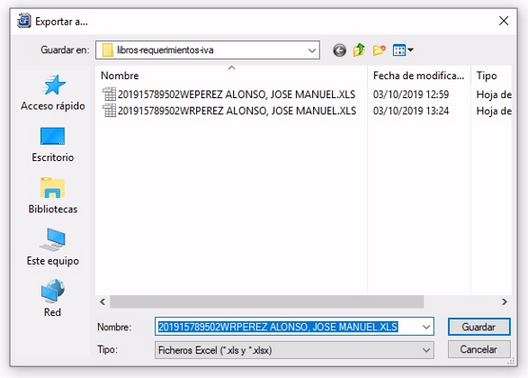Click date 03/10/2019 13:24
Image resolution: width=528 pixels, height=378 pixels.
[411, 111]
